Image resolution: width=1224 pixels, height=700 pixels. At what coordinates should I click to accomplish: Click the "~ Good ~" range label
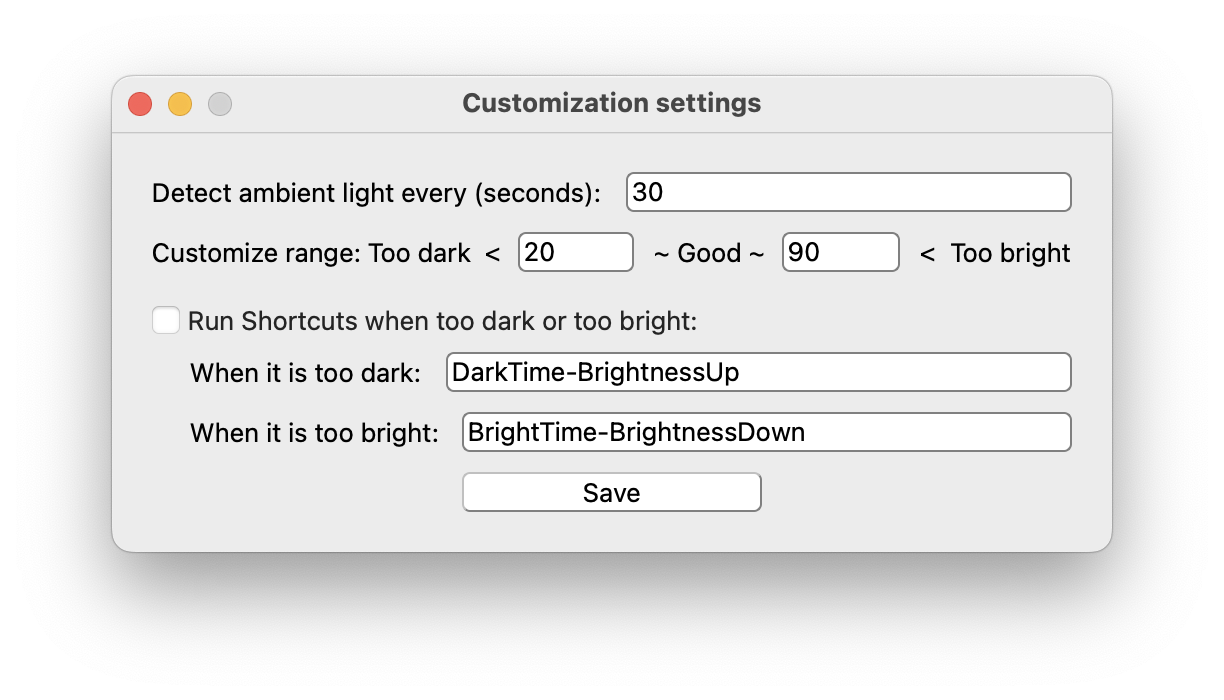(708, 253)
